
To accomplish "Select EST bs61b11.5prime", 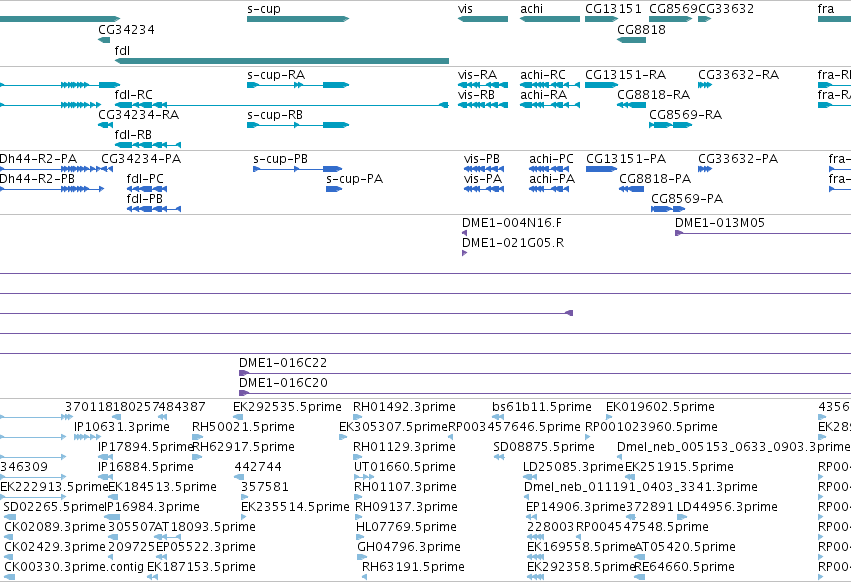I will (542, 407).
